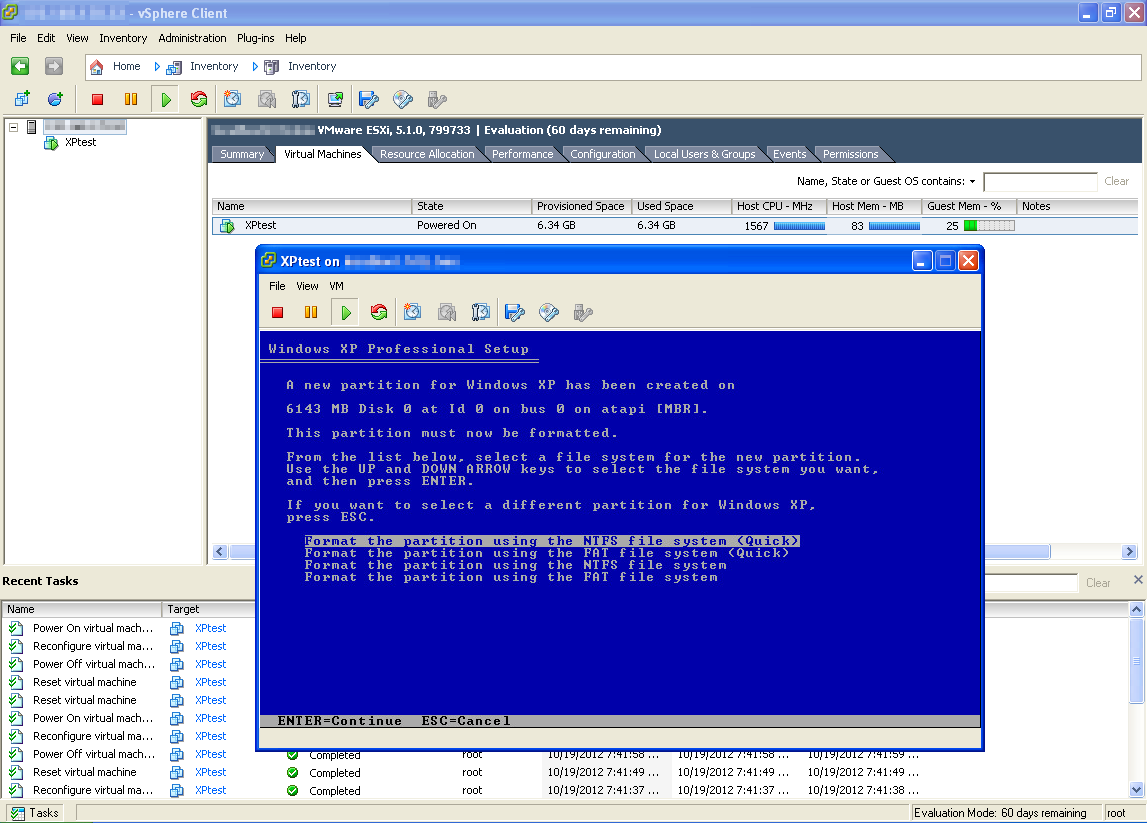Open the Help menu
Viewport: 1147px width, 823px height.
click(296, 38)
